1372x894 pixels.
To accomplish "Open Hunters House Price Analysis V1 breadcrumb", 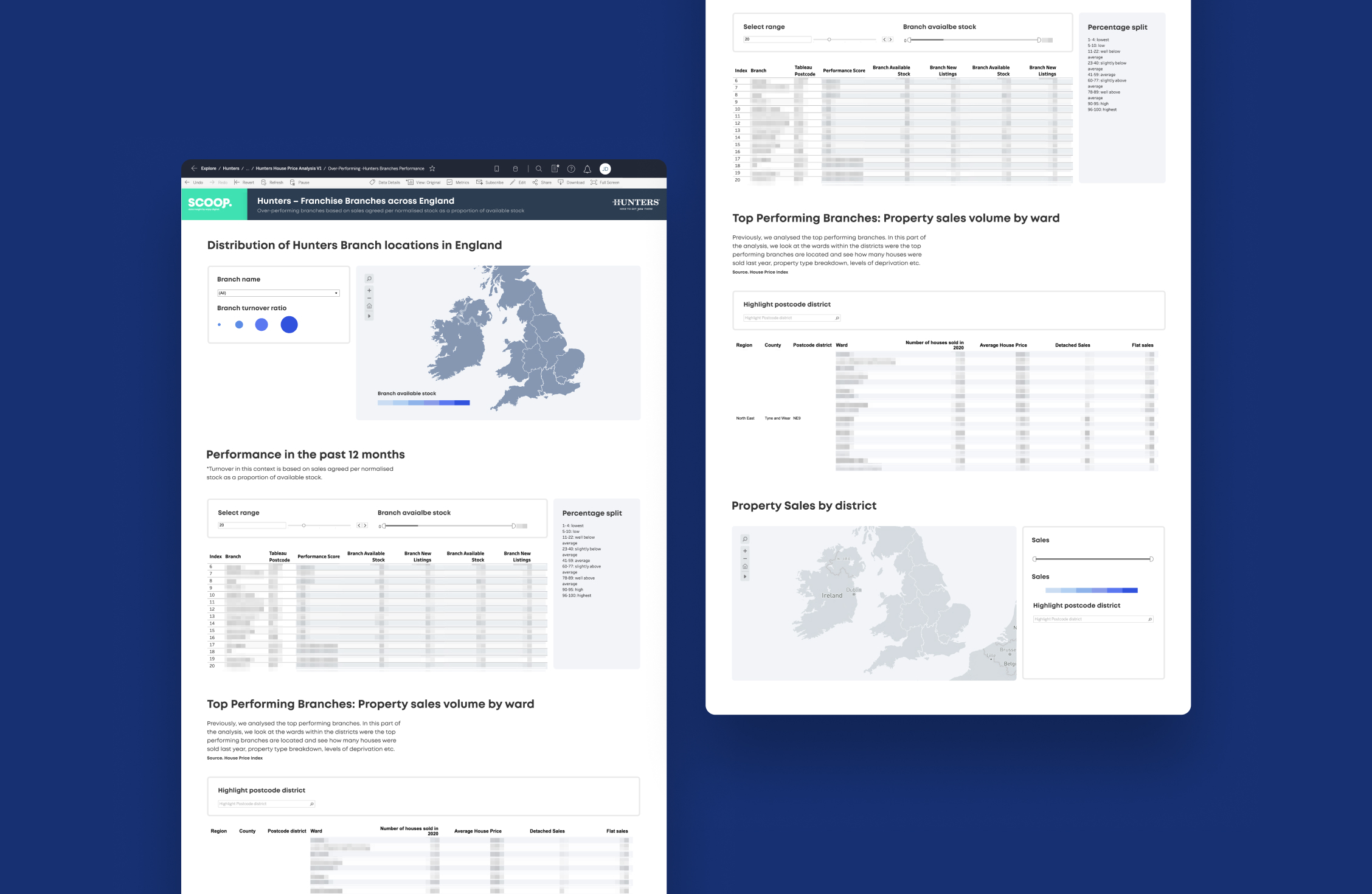I will click(x=288, y=168).
